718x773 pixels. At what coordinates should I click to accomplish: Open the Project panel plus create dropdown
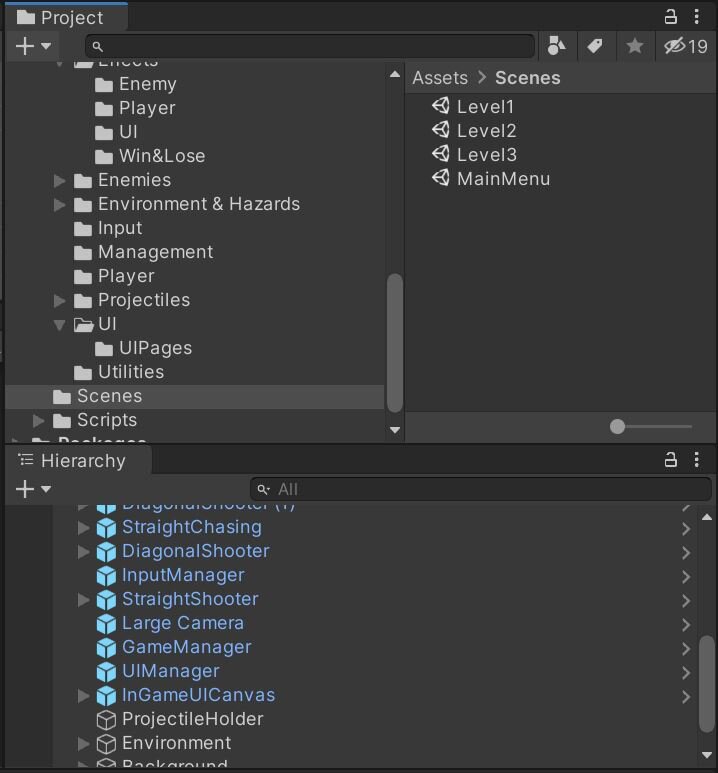pos(33,46)
